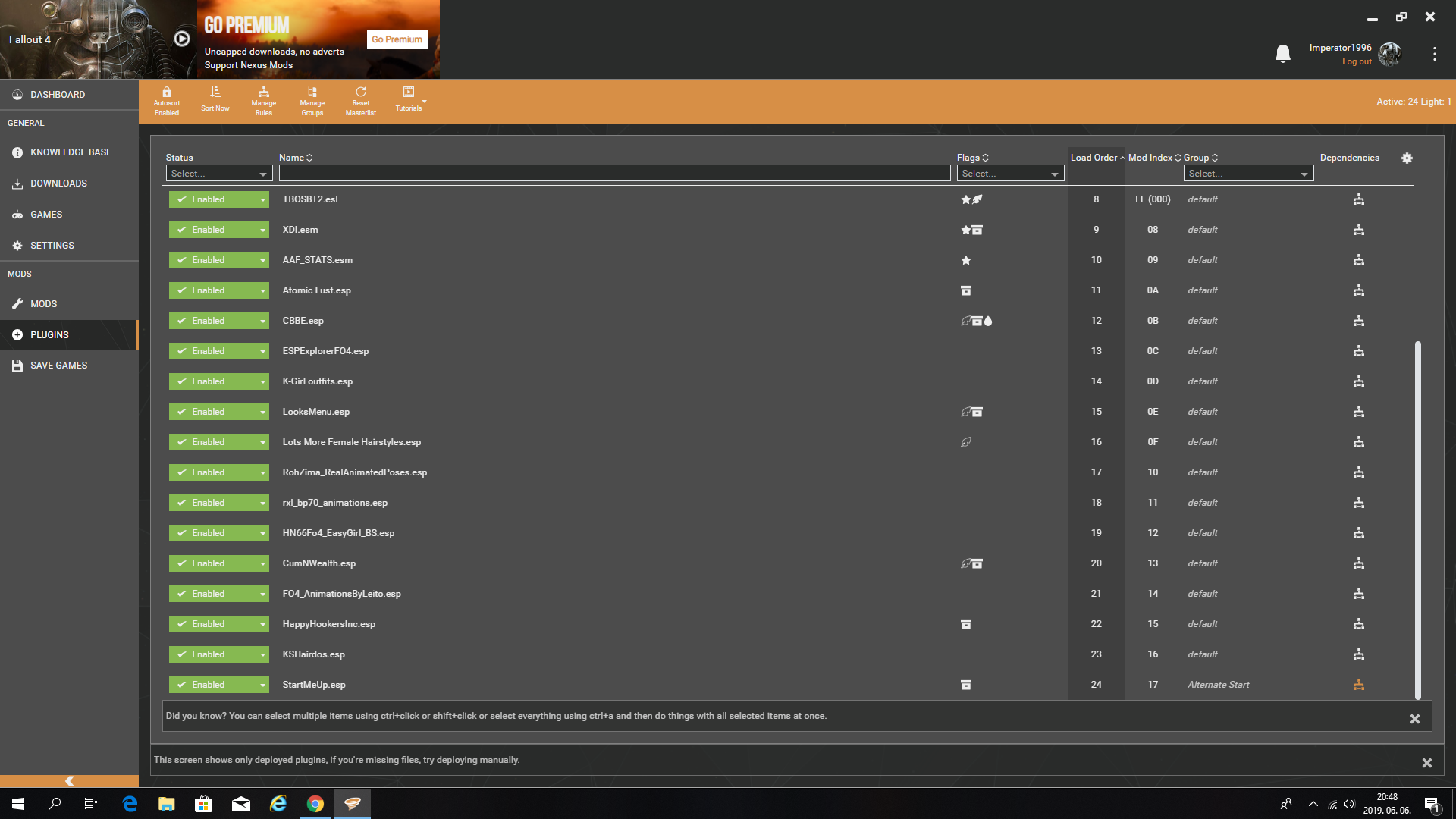Click Reset Masterlist toolbar icon

click(361, 92)
